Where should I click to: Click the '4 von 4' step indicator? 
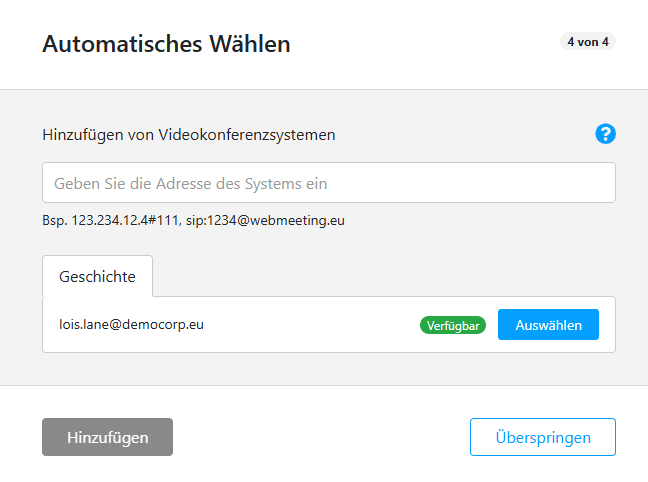click(x=588, y=42)
